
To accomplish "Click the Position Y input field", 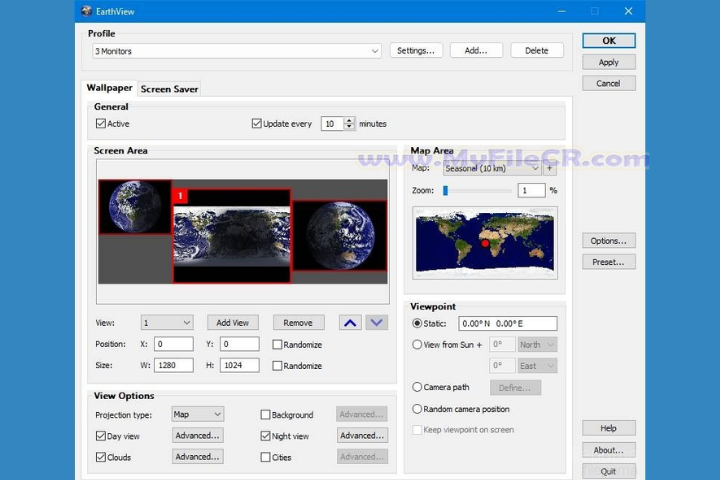I will tap(239, 344).
